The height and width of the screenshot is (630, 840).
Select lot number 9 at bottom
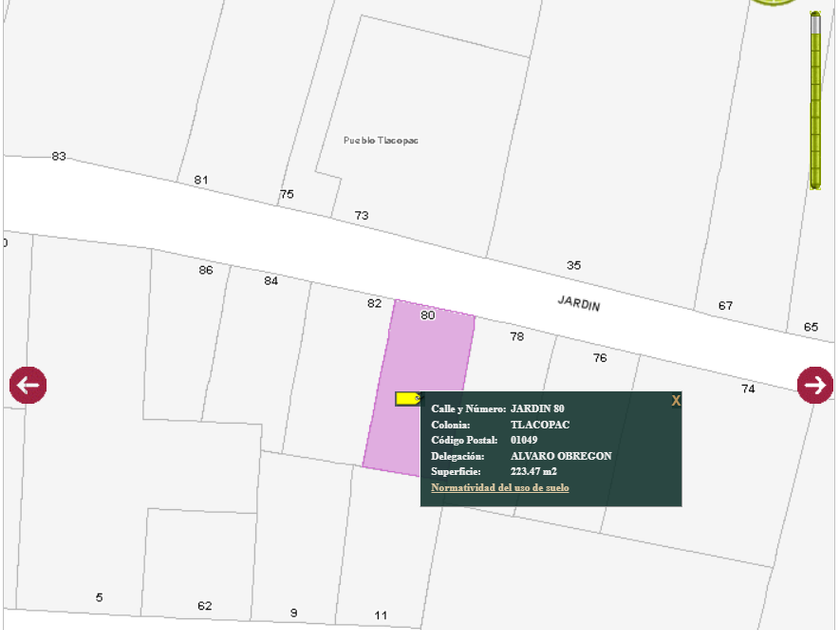294,613
